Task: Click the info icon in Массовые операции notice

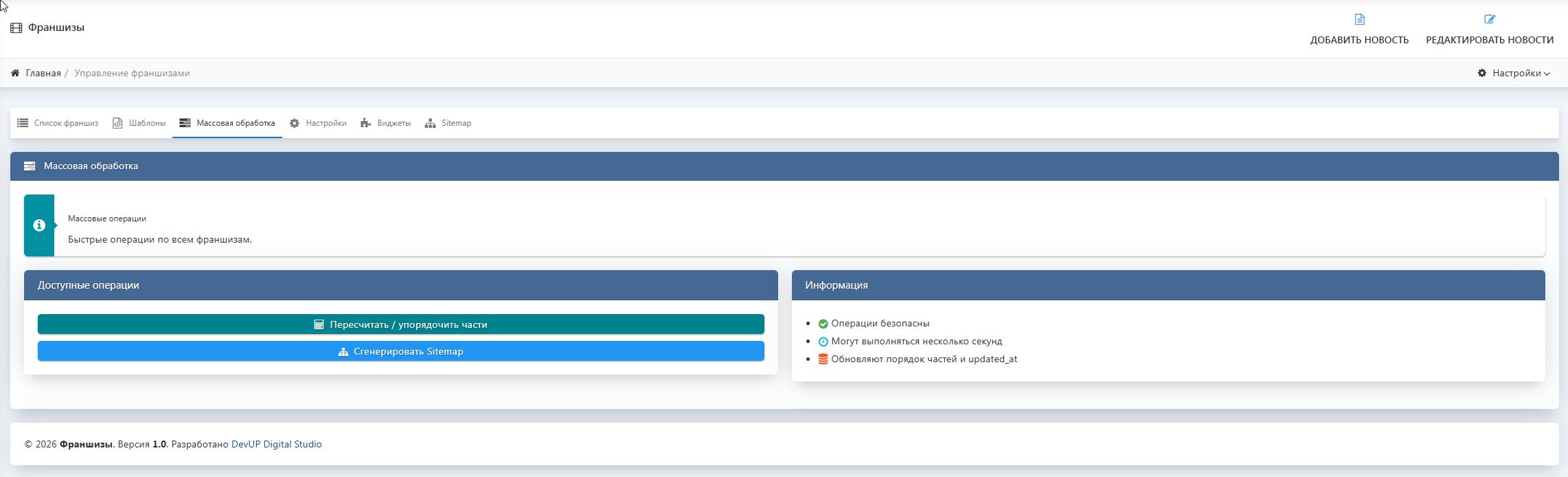Action: (39, 225)
